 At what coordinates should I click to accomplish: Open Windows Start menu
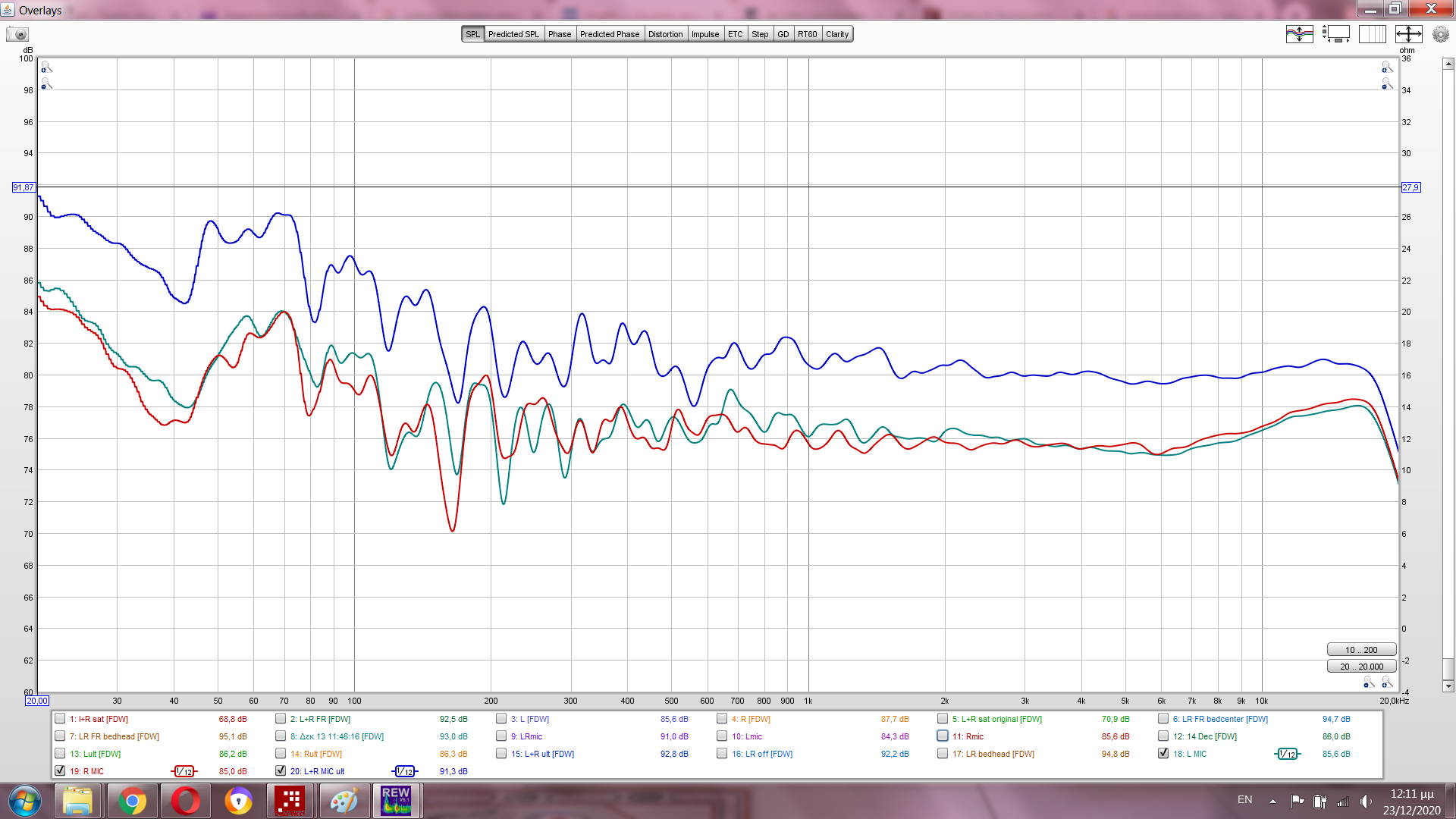click(25, 801)
